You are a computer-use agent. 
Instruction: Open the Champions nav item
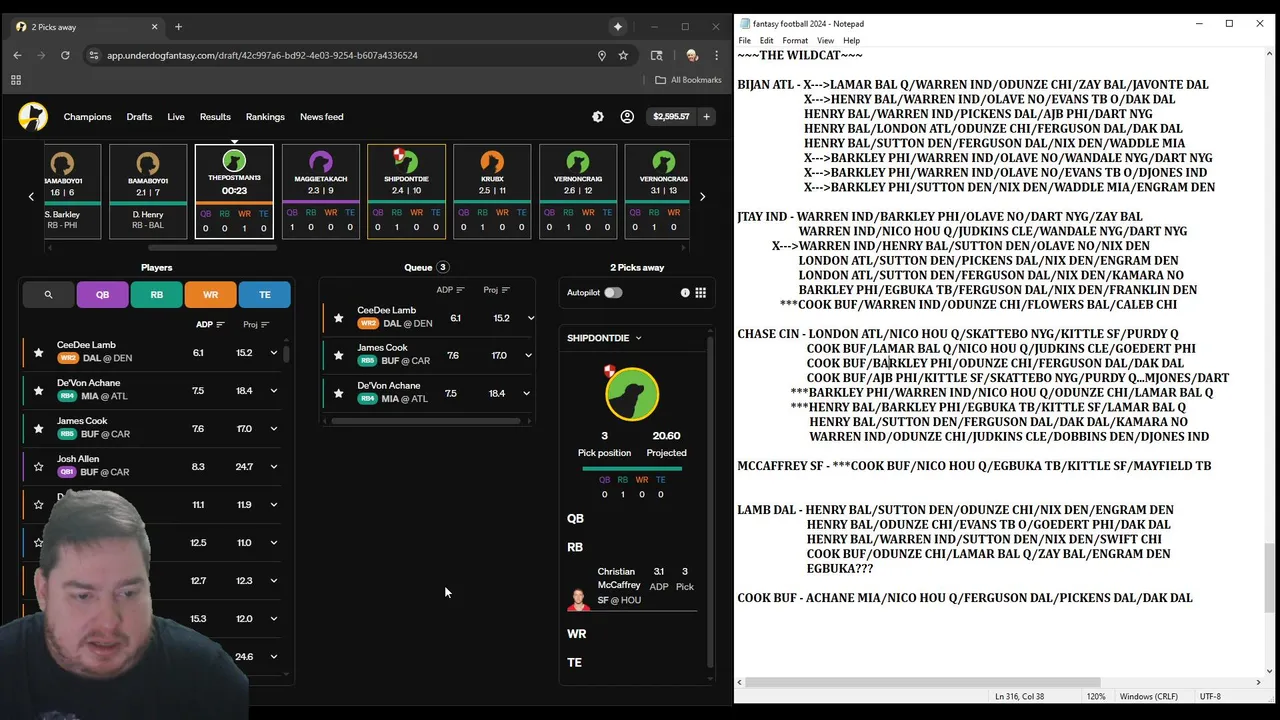coord(88,117)
